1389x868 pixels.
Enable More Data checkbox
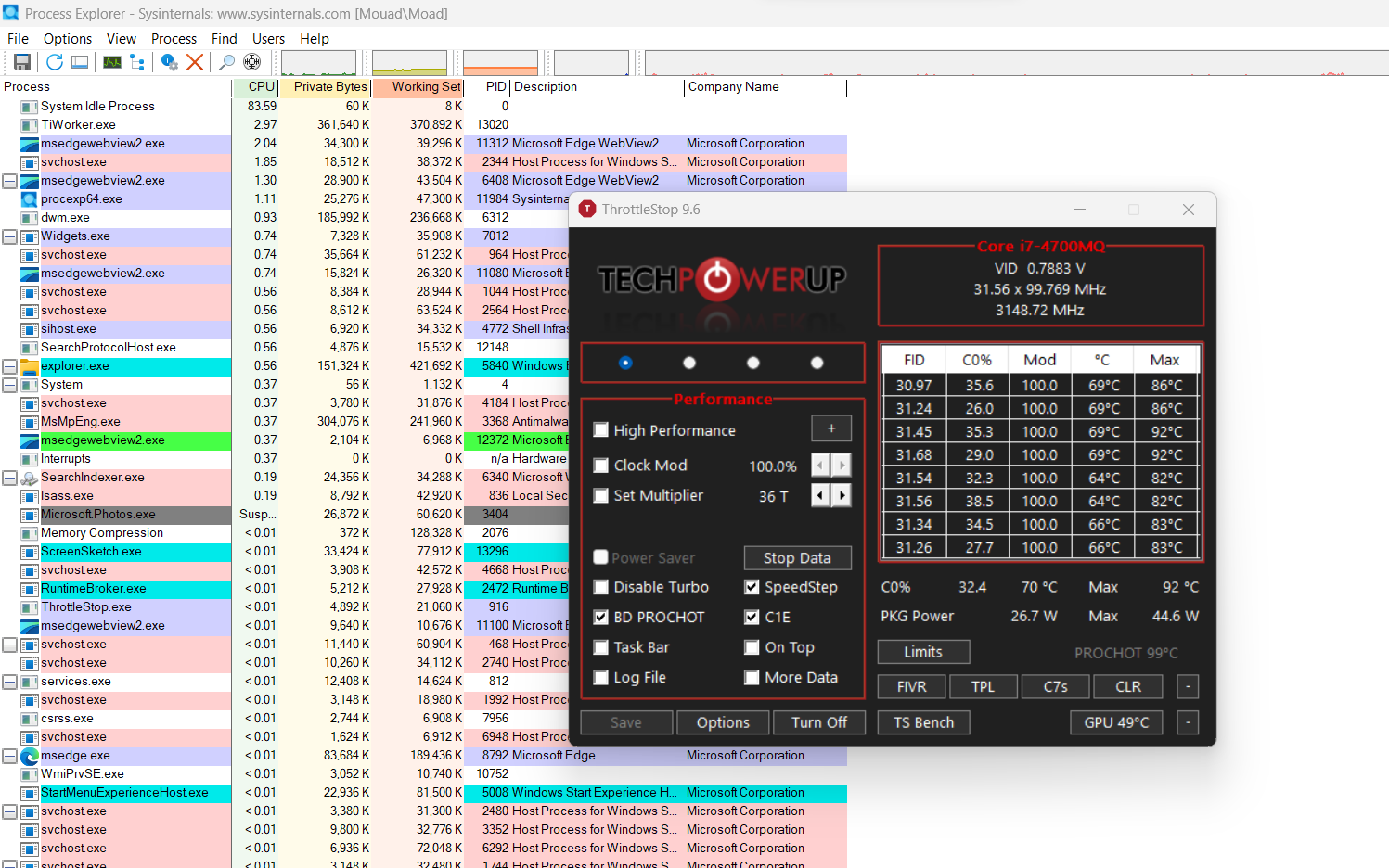[752, 678]
